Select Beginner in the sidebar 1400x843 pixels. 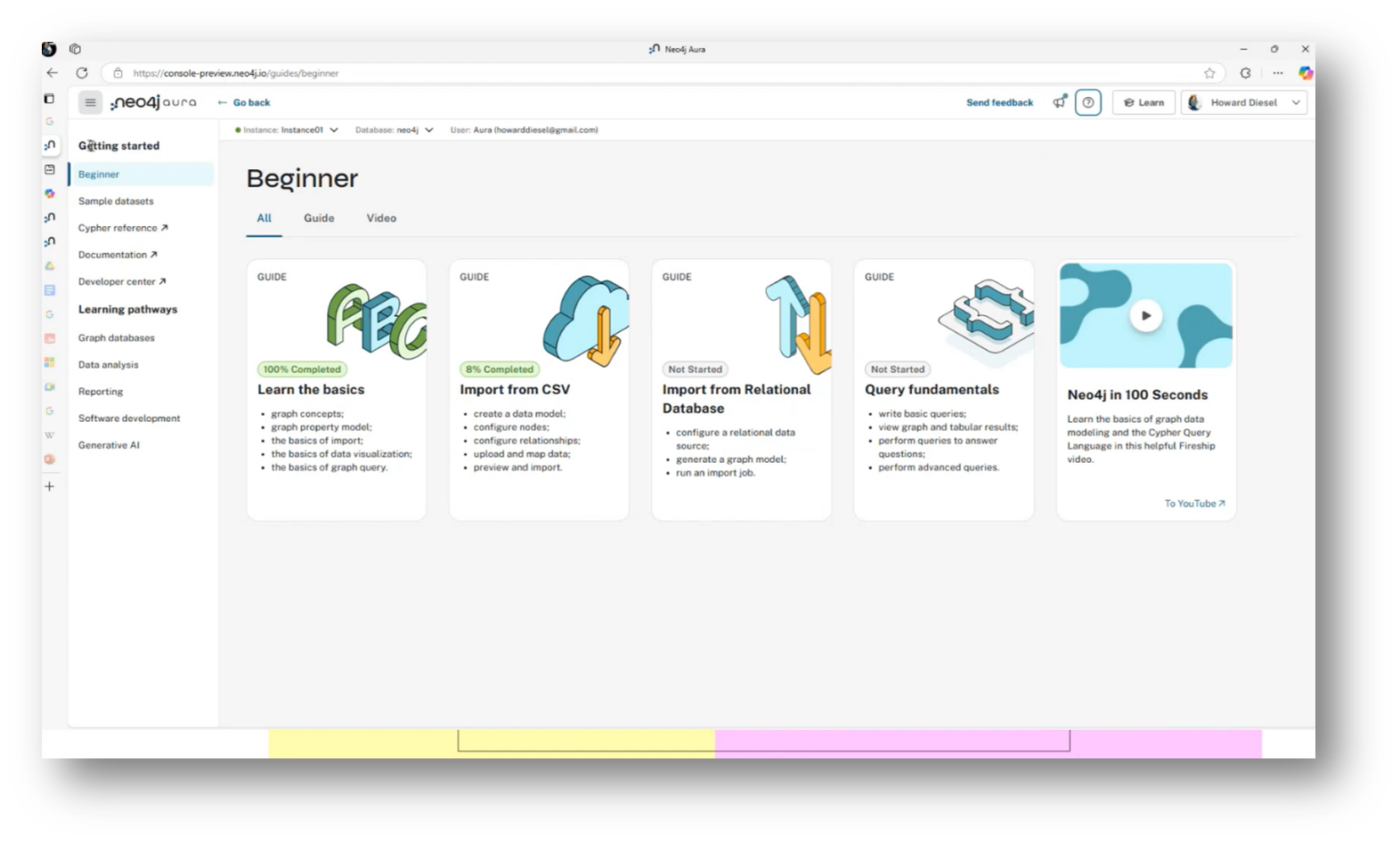pos(142,174)
